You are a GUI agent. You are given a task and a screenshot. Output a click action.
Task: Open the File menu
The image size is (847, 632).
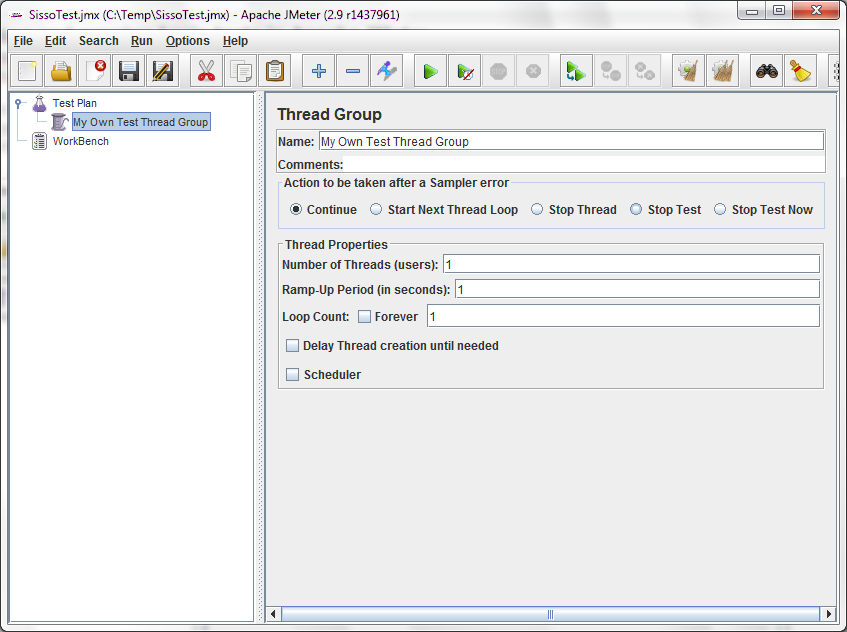click(x=23, y=41)
